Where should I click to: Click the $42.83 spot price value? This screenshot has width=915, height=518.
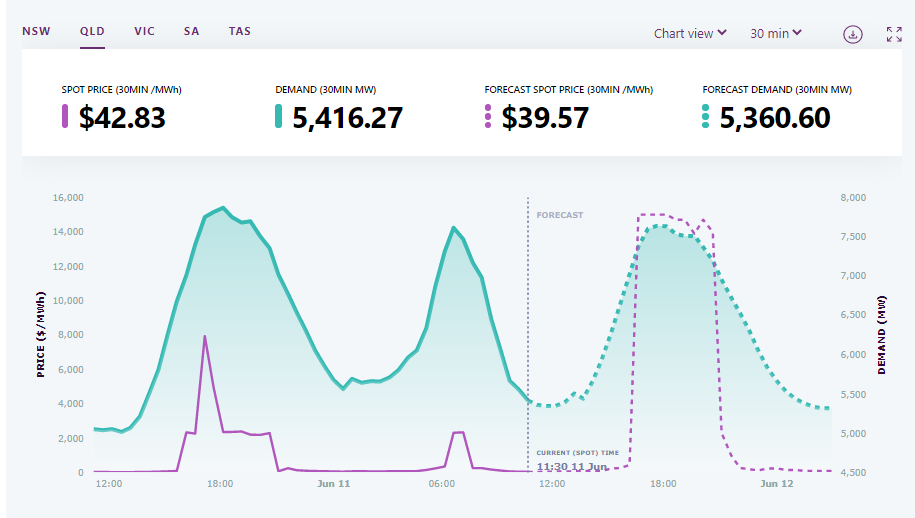click(x=122, y=118)
